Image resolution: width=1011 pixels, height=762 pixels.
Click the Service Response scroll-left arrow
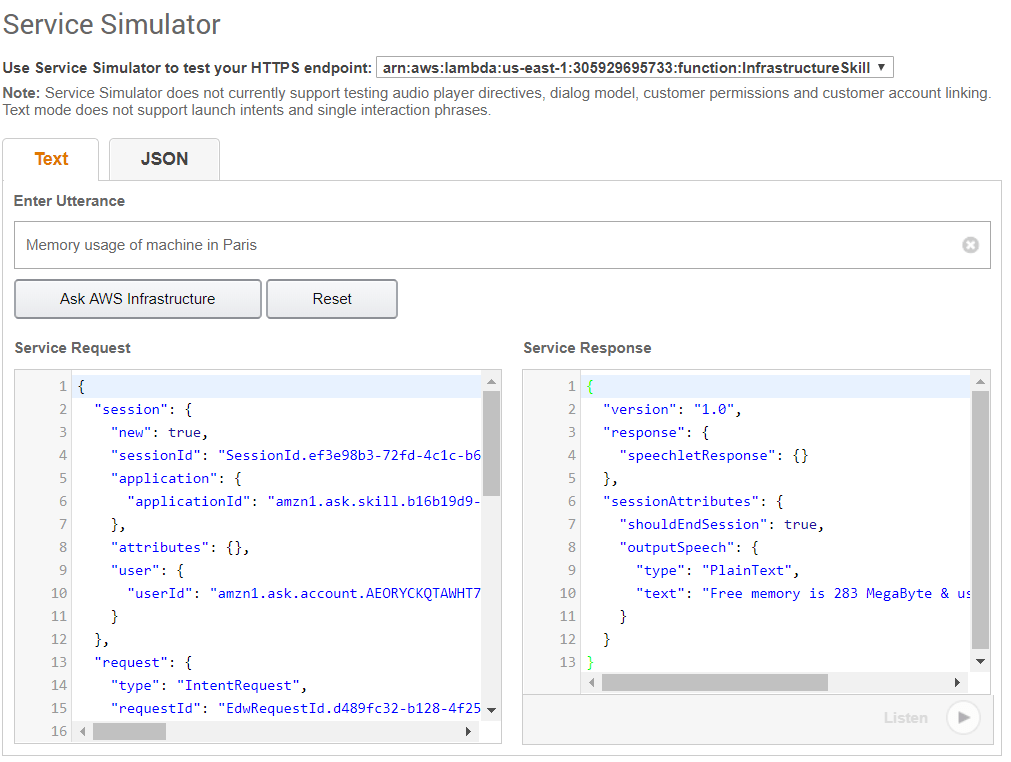pos(592,682)
